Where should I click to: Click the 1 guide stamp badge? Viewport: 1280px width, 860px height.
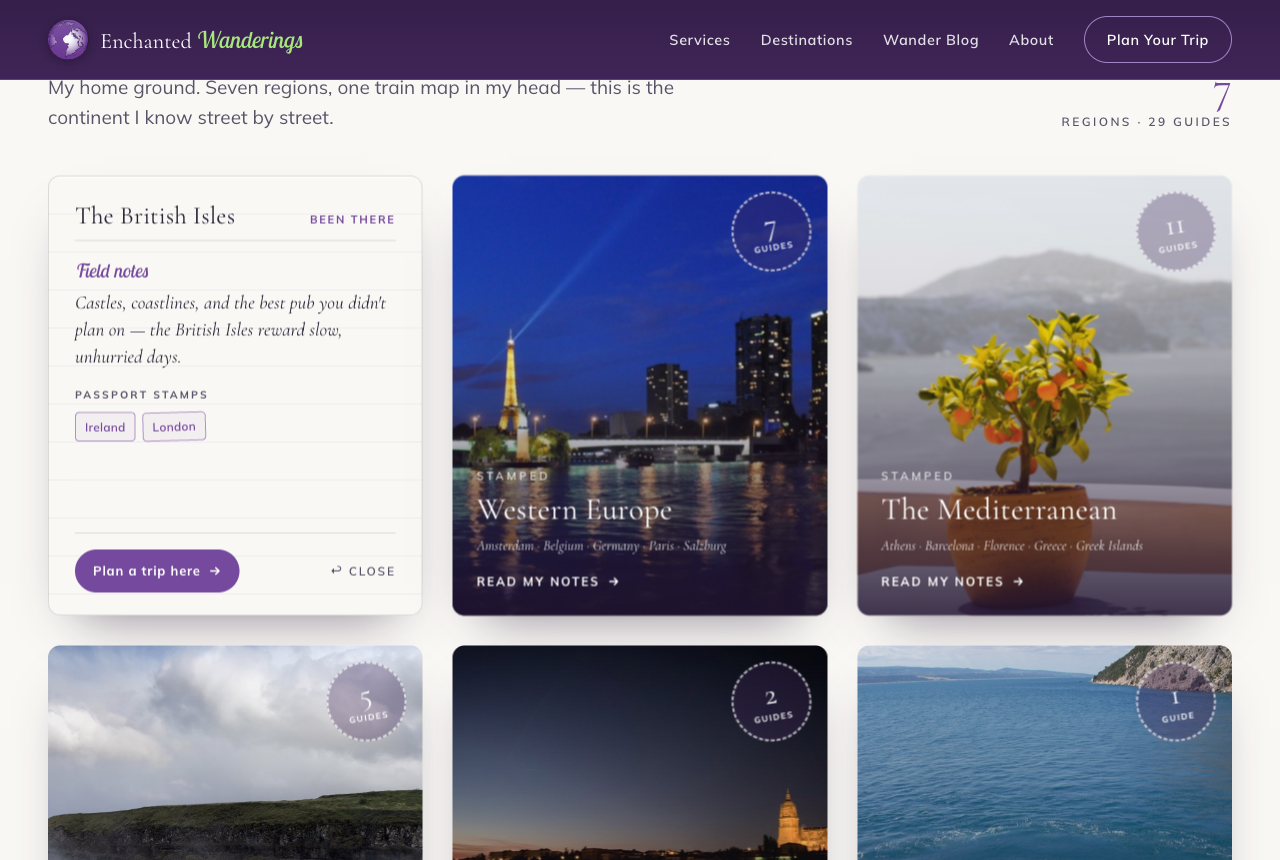(1176, 702)
